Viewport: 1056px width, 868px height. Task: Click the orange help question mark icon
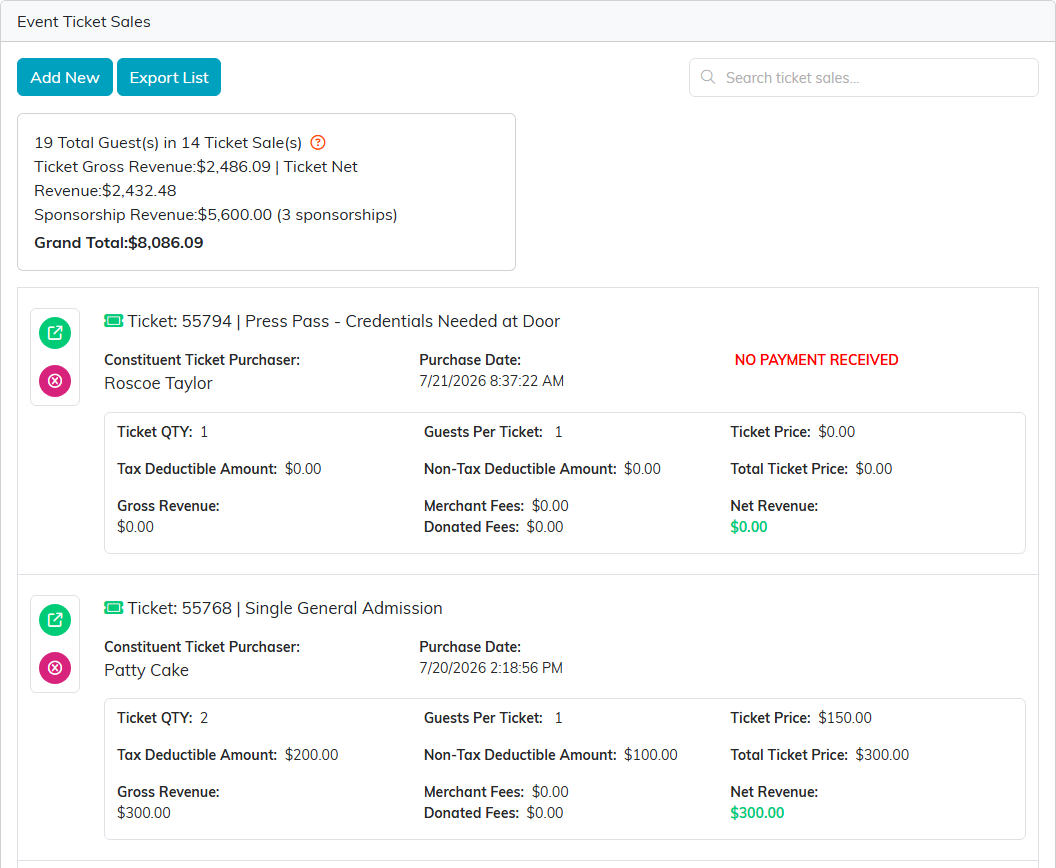pos(318,143)
